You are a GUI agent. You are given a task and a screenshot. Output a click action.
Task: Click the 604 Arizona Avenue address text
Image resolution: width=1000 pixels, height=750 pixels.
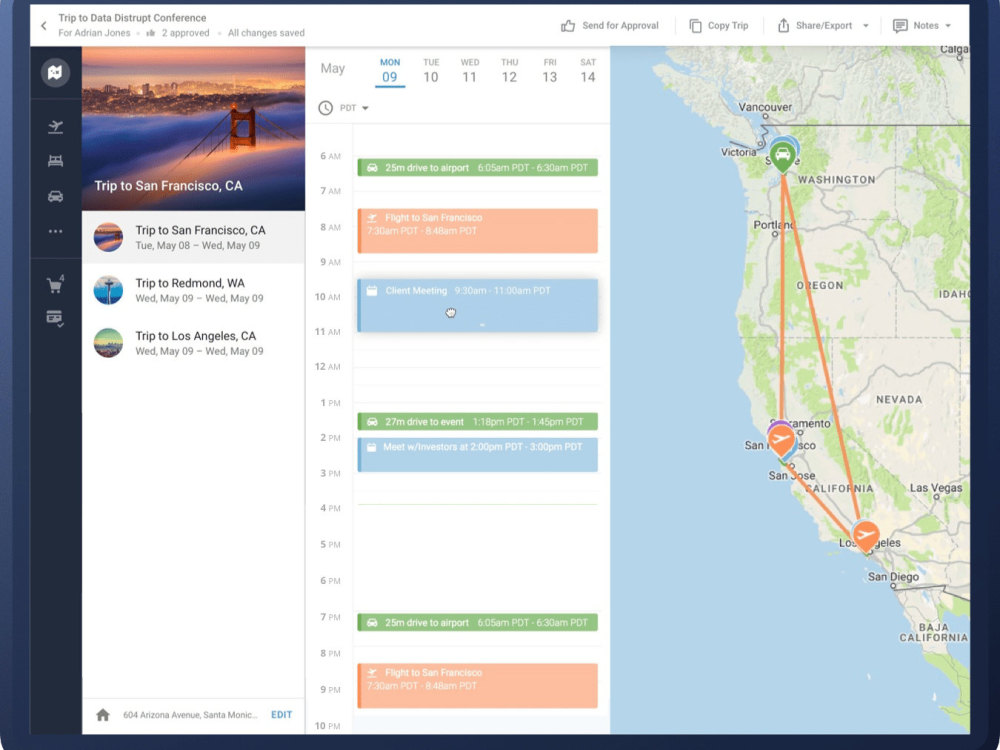coord(190,715)
